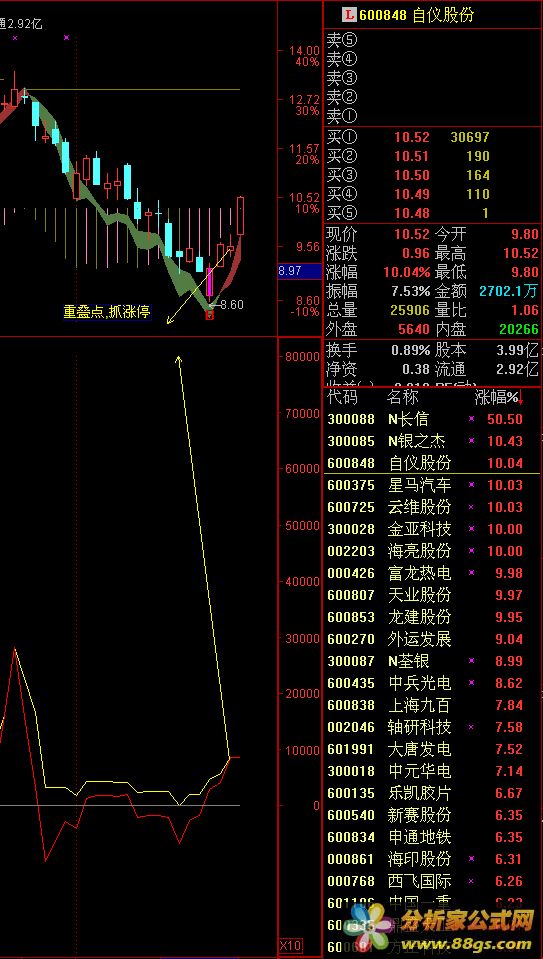
Task: Click the purple marker in the 海印股份 row
Action: coord(471,859)
